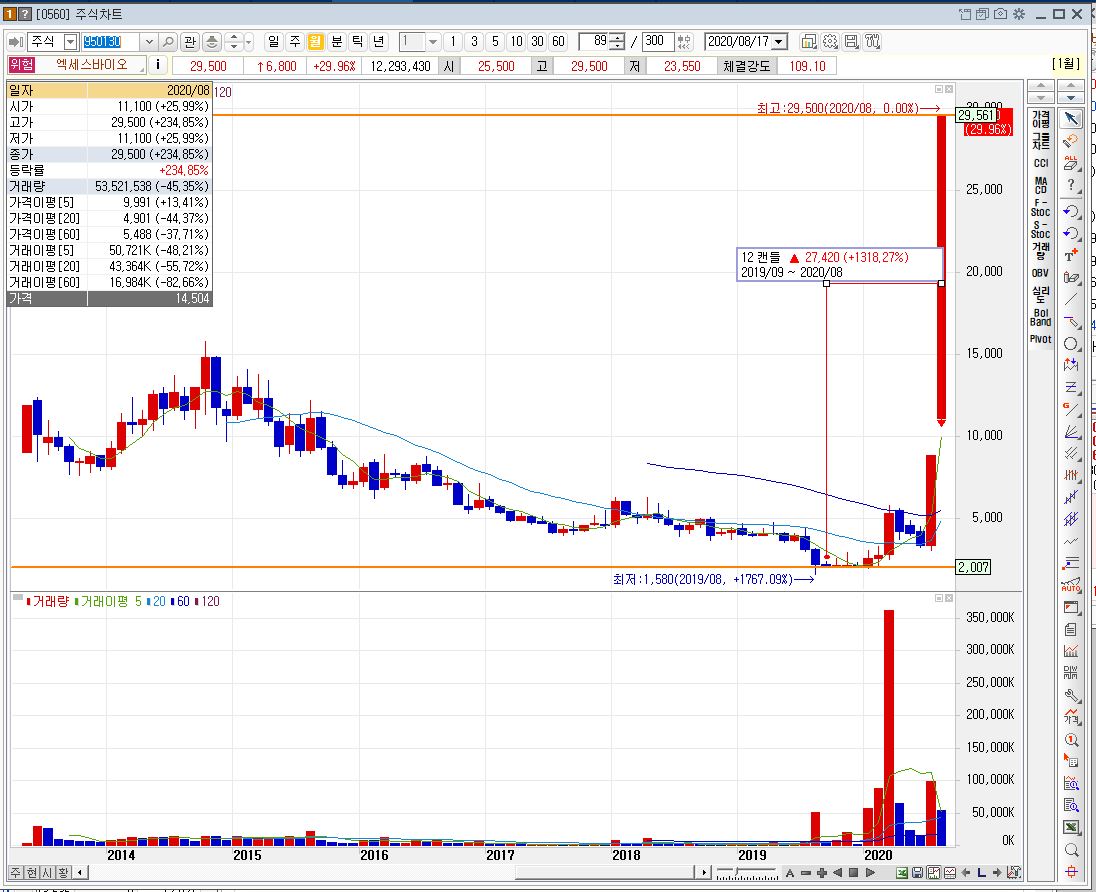Click the stock code input field 950130

coord(111,42)
